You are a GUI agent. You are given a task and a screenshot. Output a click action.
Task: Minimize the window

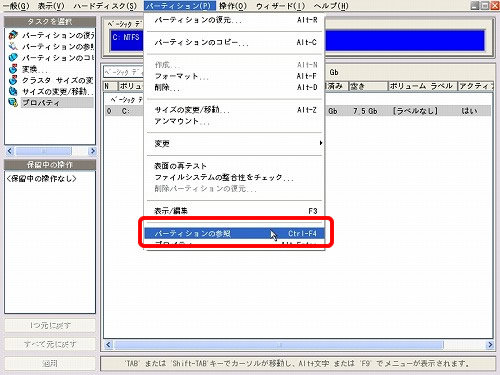pyautogui.click(x=475, y=5)
